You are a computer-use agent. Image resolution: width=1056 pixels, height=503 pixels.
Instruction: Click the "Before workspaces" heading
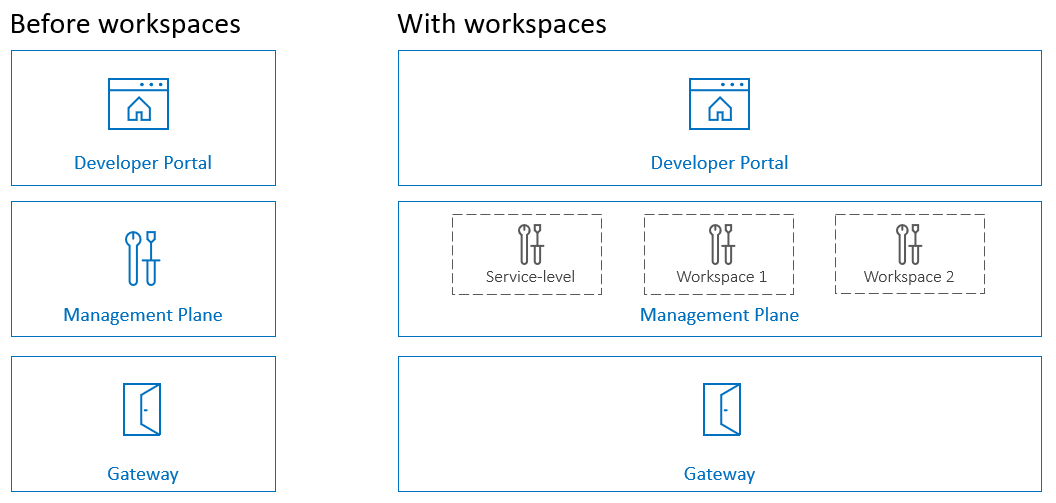tap(125, 24)
